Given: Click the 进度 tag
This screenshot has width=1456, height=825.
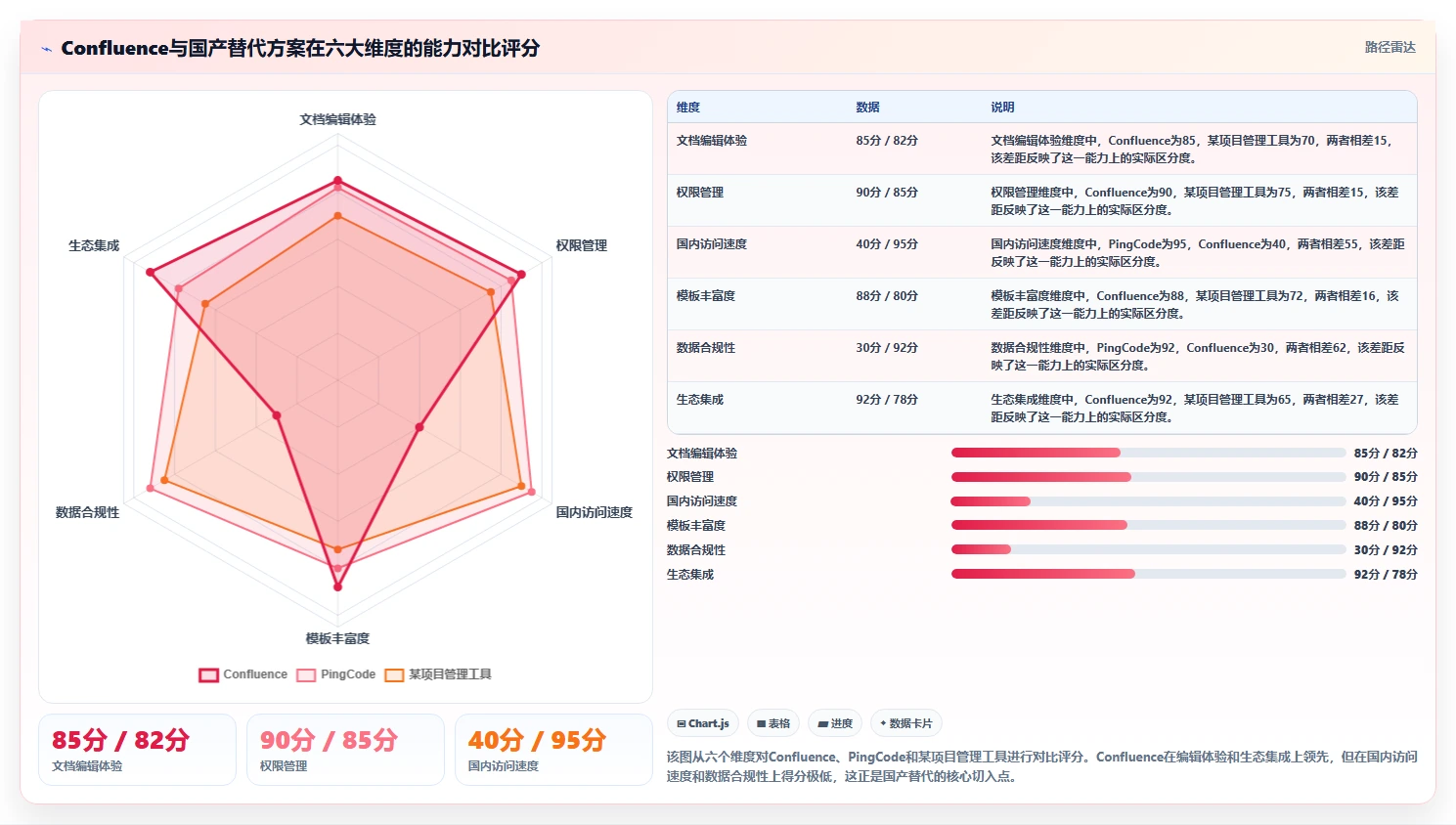Looking at the screenshot, I should click(835, 723).
